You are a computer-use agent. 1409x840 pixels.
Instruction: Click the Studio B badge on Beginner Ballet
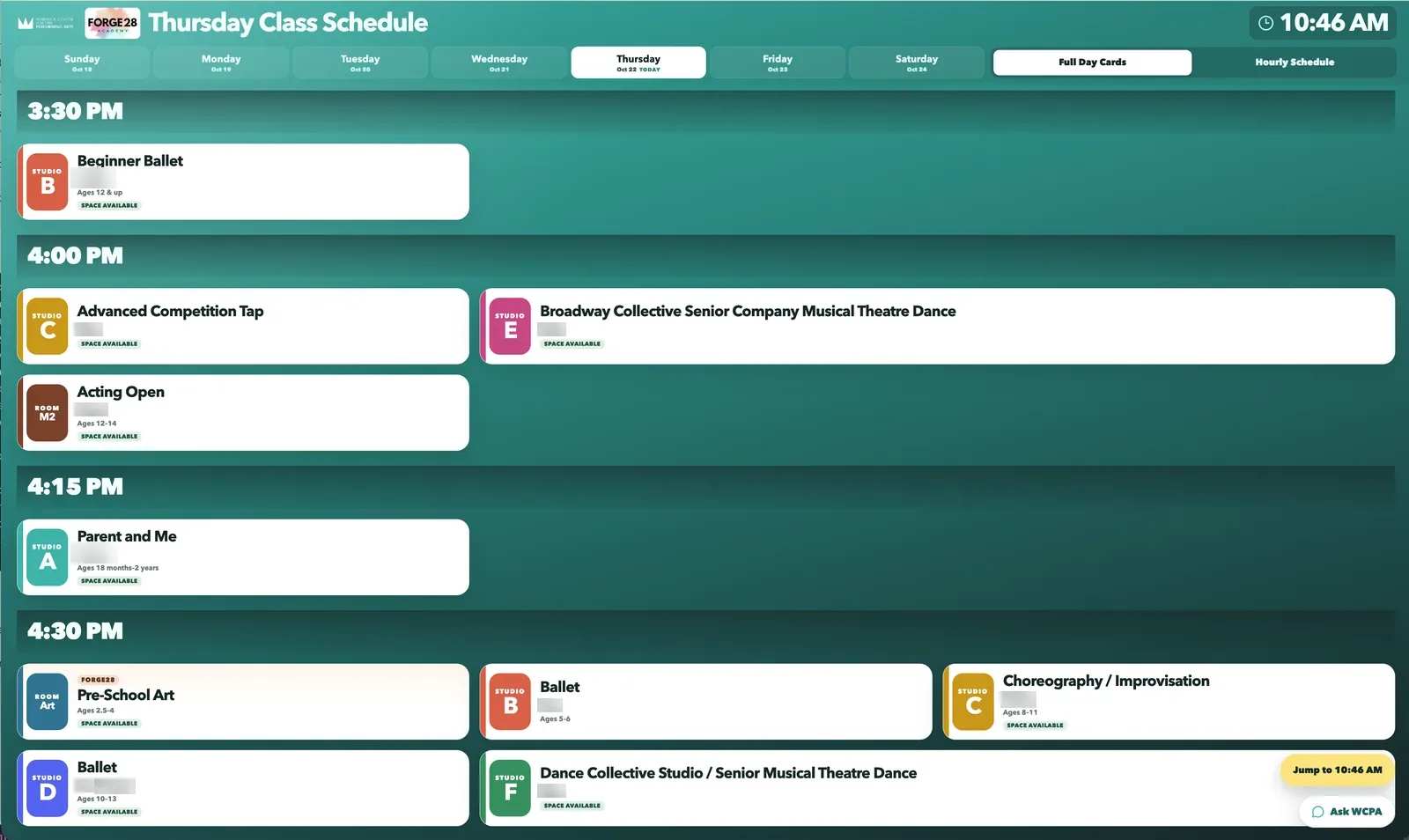[48, 182]
